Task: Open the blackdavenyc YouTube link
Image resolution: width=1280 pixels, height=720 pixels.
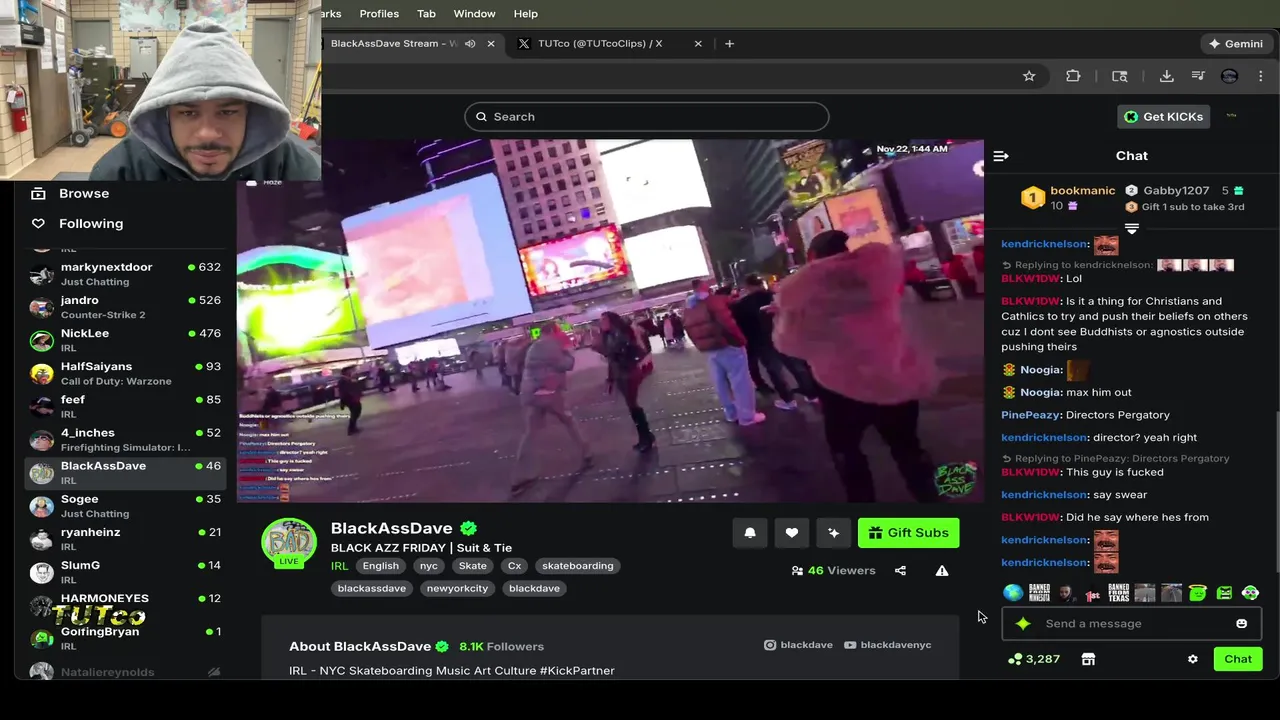Action: click(888, 645)
